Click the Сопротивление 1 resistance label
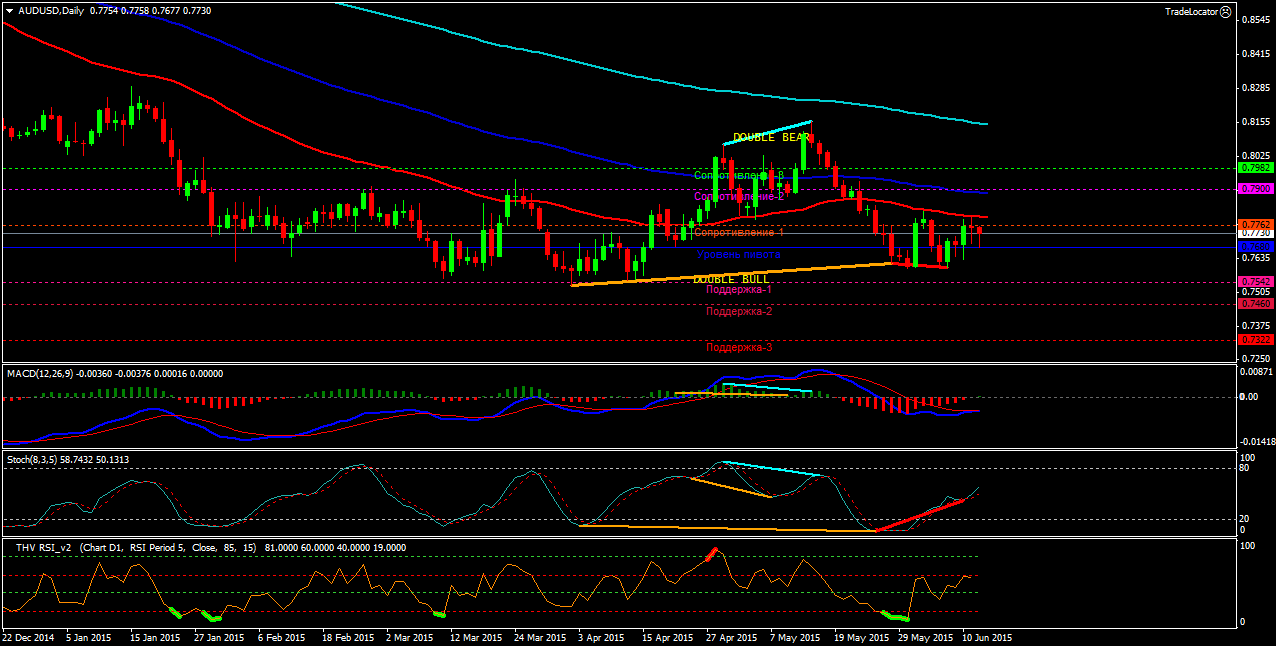Image resolution: width=1276 pixels, height=646 pixels. (739, 233)
